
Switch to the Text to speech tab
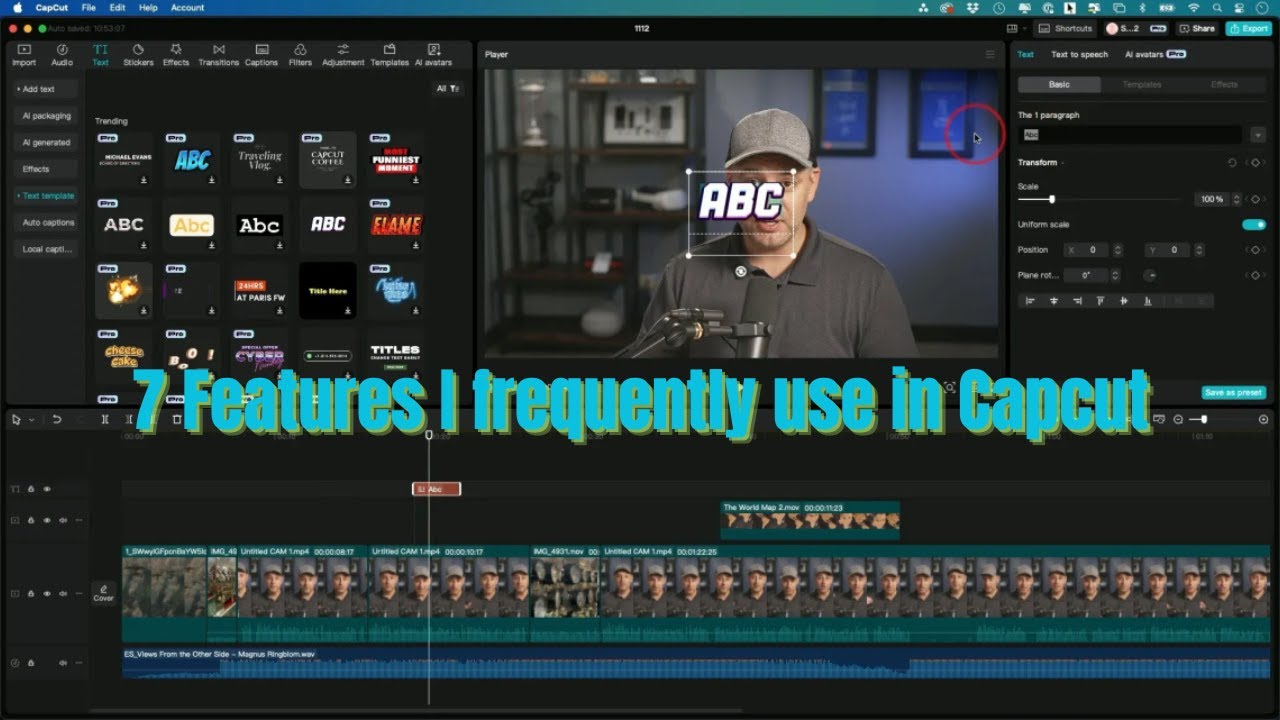(1079, 55)
